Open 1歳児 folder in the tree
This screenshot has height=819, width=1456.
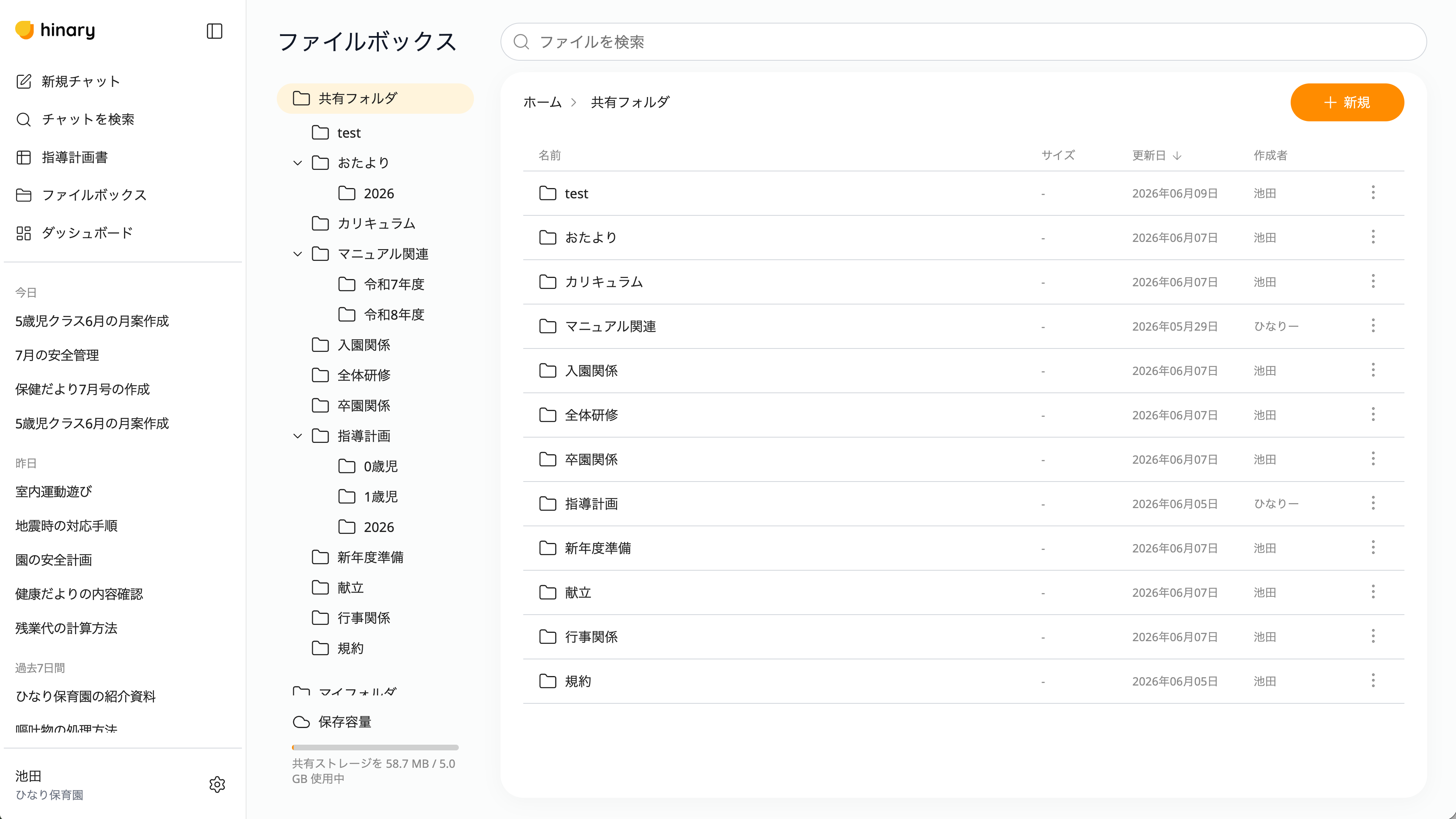tap(368, 497)
